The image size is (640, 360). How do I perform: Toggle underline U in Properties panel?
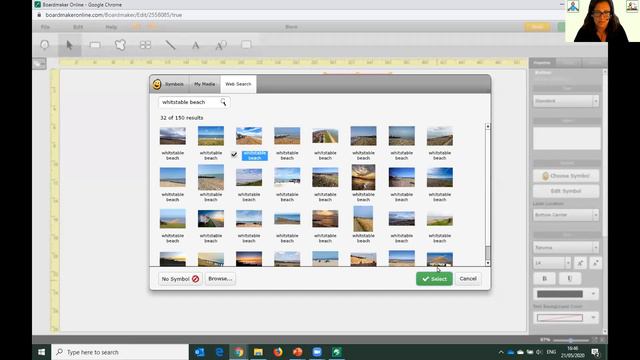pos(569,278)
